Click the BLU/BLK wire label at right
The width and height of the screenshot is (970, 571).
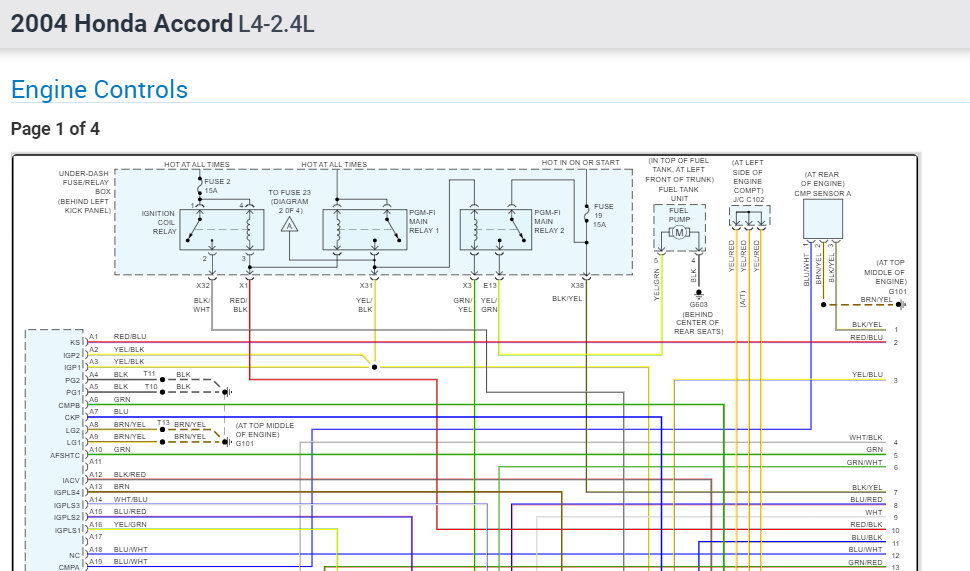point(867,538)
